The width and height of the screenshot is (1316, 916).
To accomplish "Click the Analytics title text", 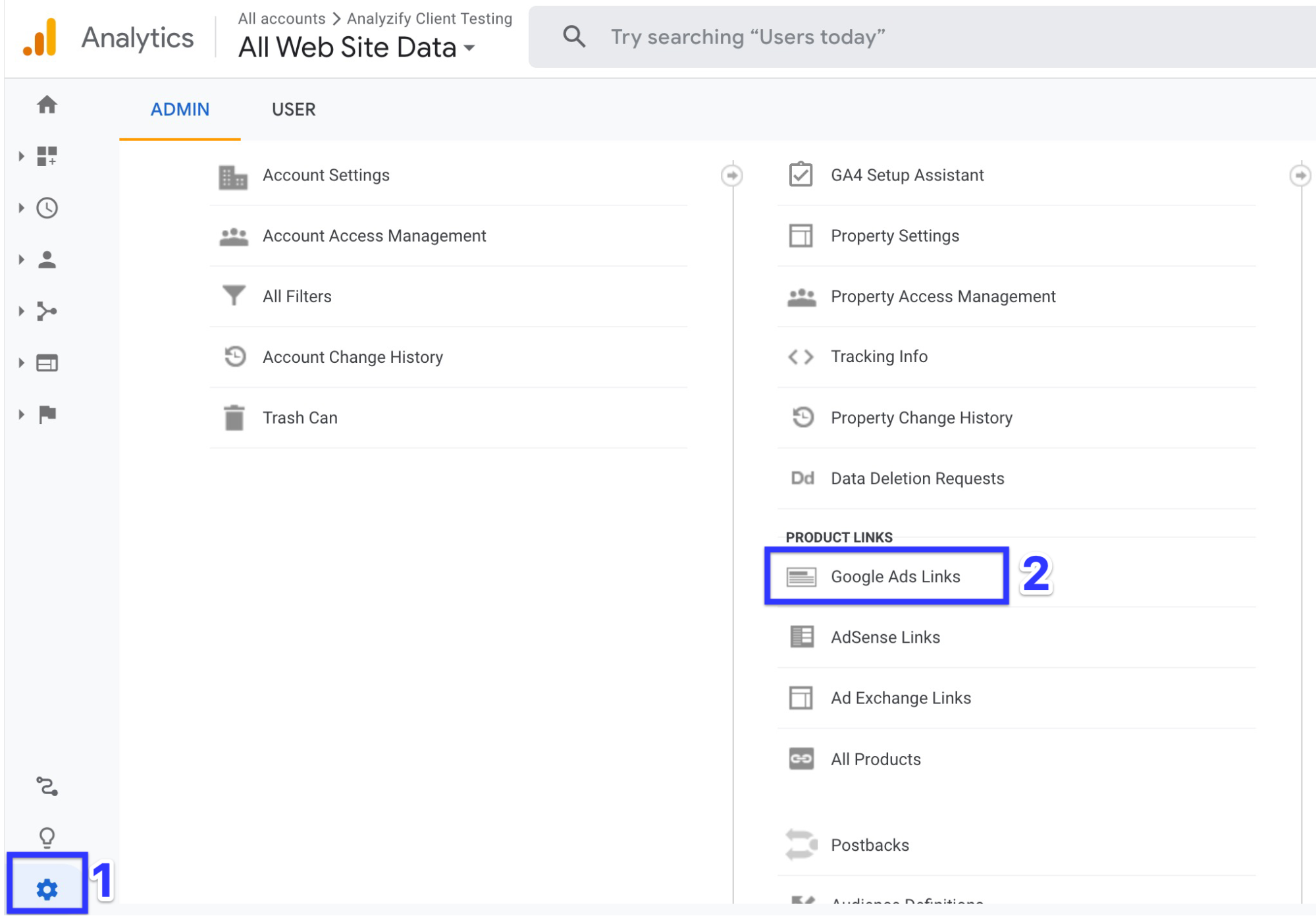I will click(x=138, y=38).
